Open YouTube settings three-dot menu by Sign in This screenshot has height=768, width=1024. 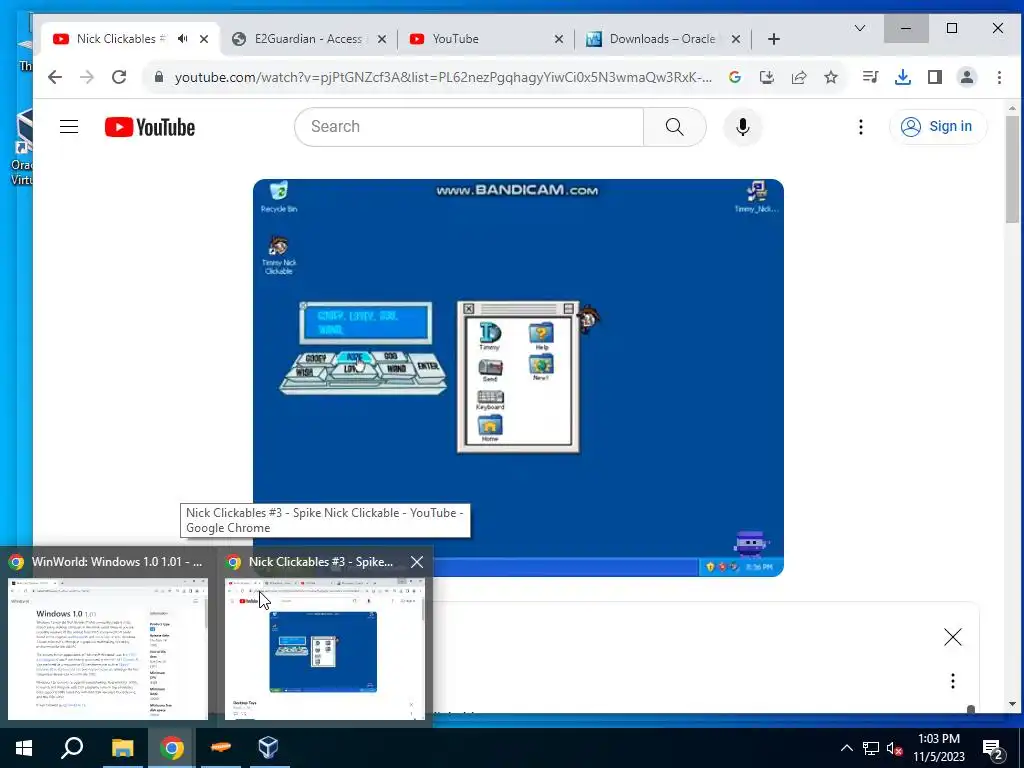pos(861,127)
